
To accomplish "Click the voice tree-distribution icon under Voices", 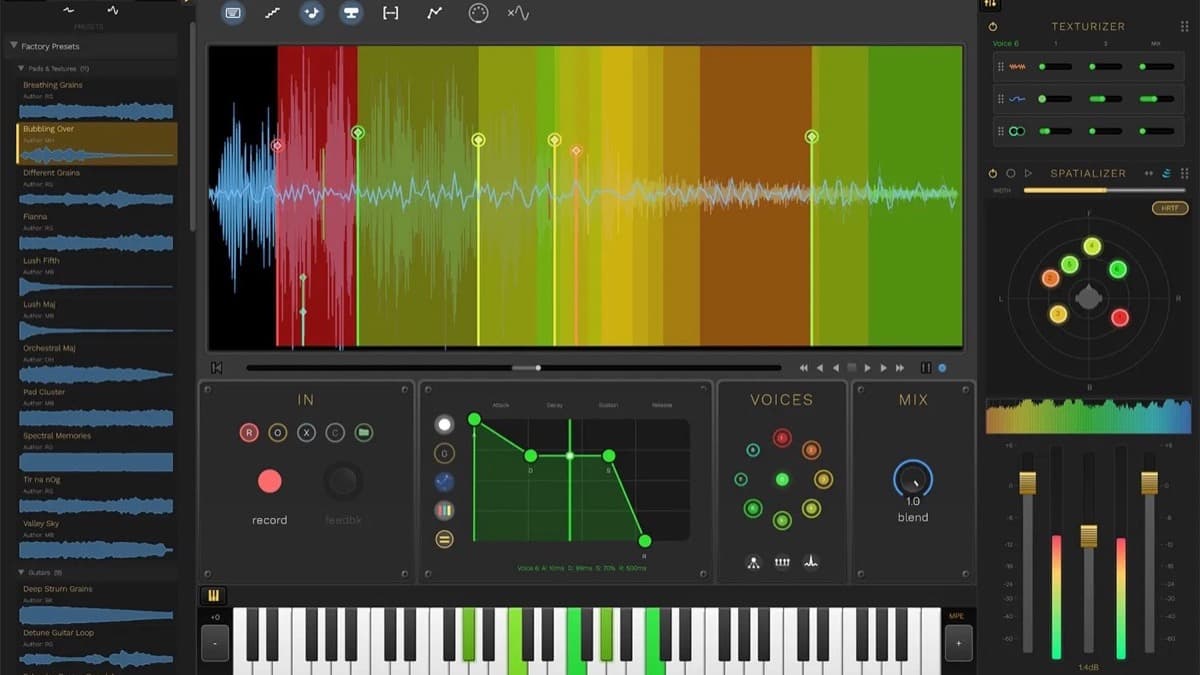I will pyautogui.click(x=753, y=563).
